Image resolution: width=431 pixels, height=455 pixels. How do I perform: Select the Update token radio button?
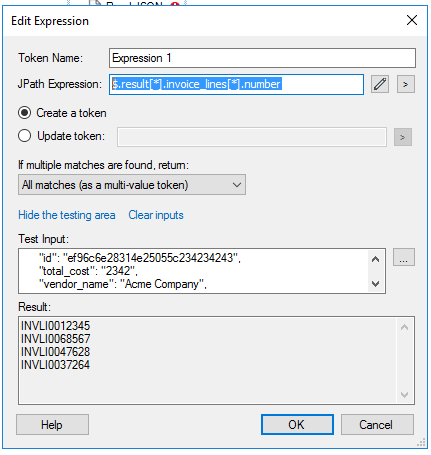click(x=25, y=136)
